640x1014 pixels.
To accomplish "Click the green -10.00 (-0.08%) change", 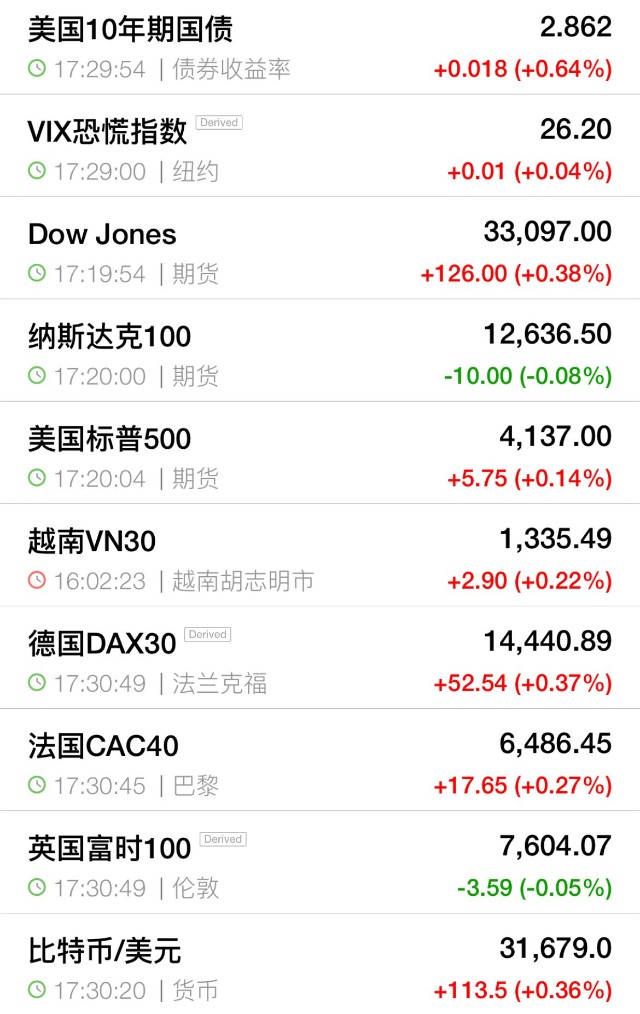I will (528, 376).
